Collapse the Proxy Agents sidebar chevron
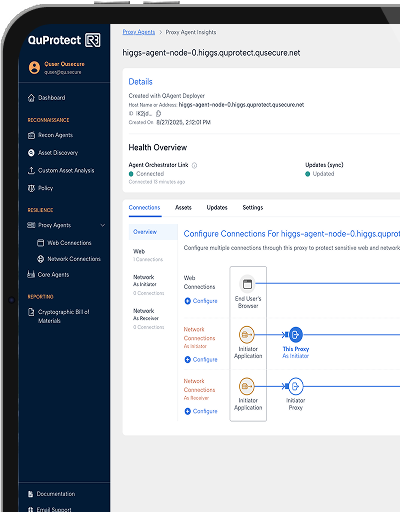Viewport: 400px width, 512px height. point(103,225)
